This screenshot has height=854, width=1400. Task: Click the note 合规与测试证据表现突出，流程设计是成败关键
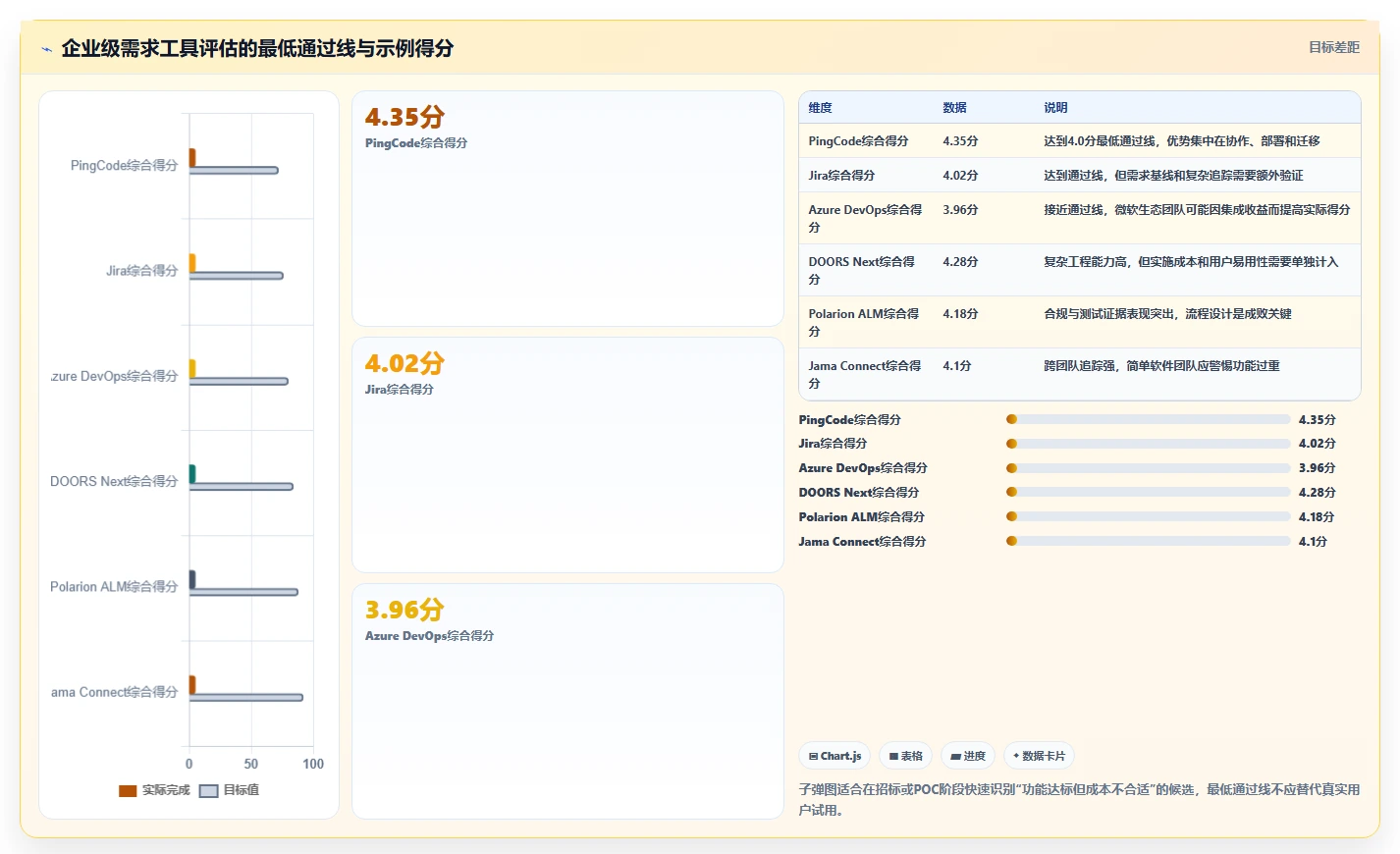coord(1168,314)
